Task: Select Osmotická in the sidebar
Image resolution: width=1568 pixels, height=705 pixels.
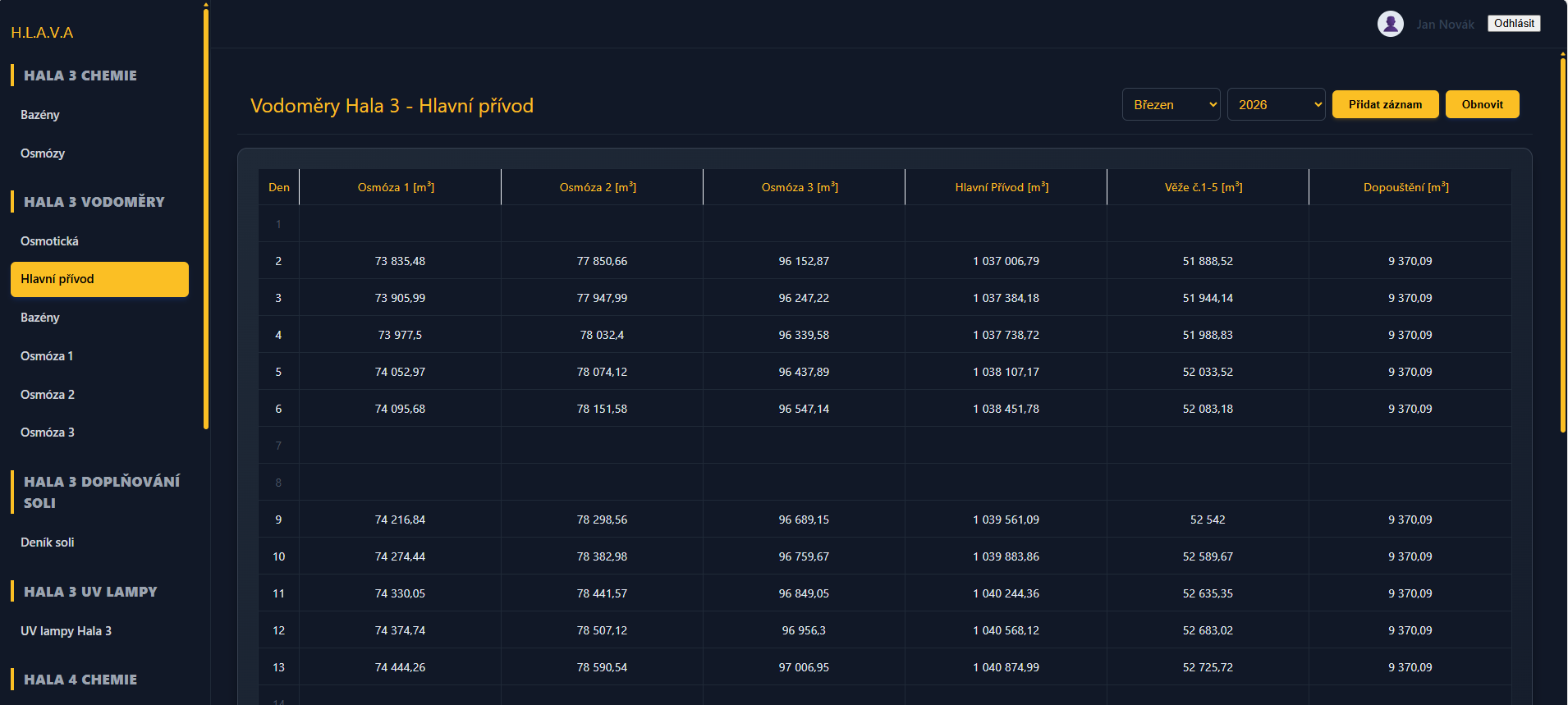Action: [49, 241]
